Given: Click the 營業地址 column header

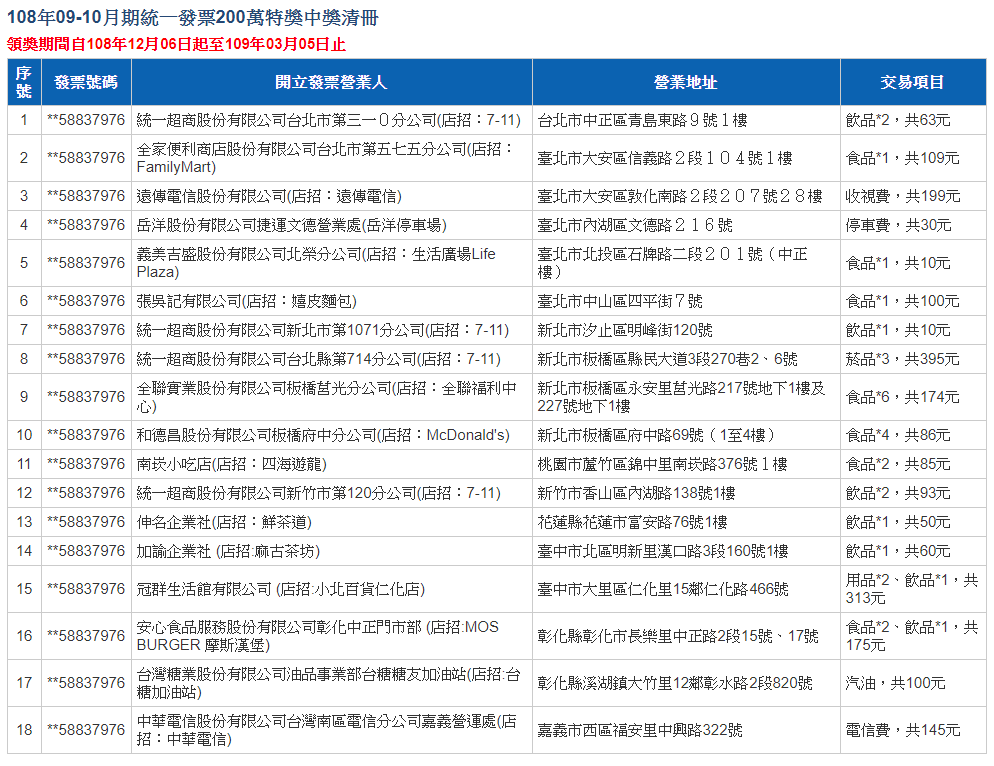Looking at the screenshot, I should 686,82.
